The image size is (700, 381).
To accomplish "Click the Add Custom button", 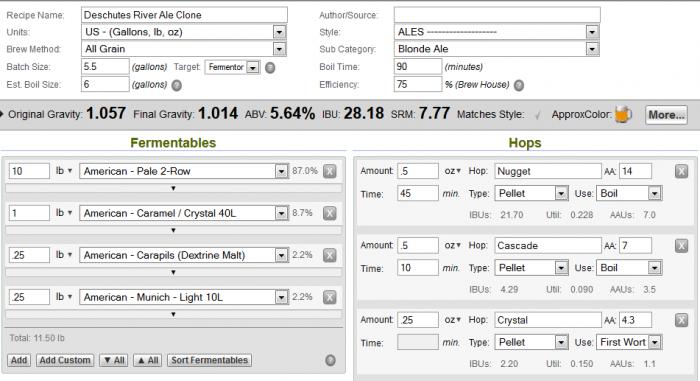I will (x=65, y=360).
